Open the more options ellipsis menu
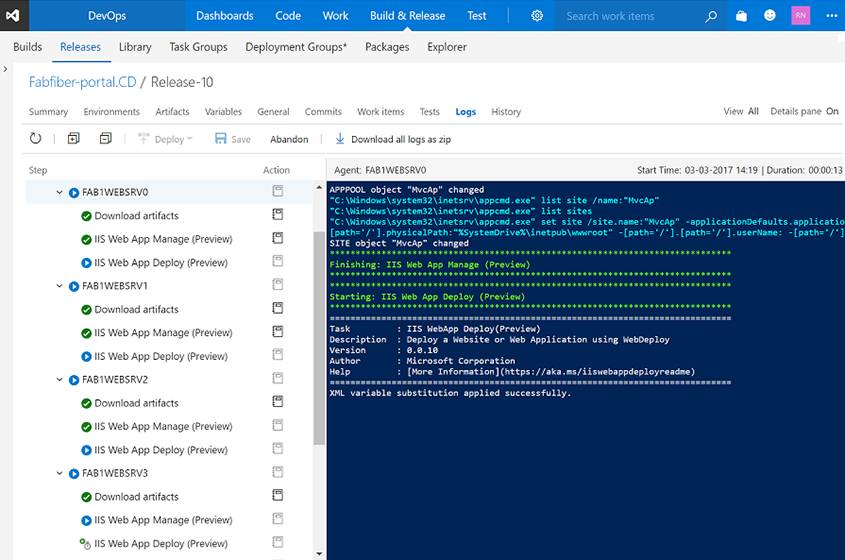The image size is (845, 560). pyautogui.click(x=832, y=16)
